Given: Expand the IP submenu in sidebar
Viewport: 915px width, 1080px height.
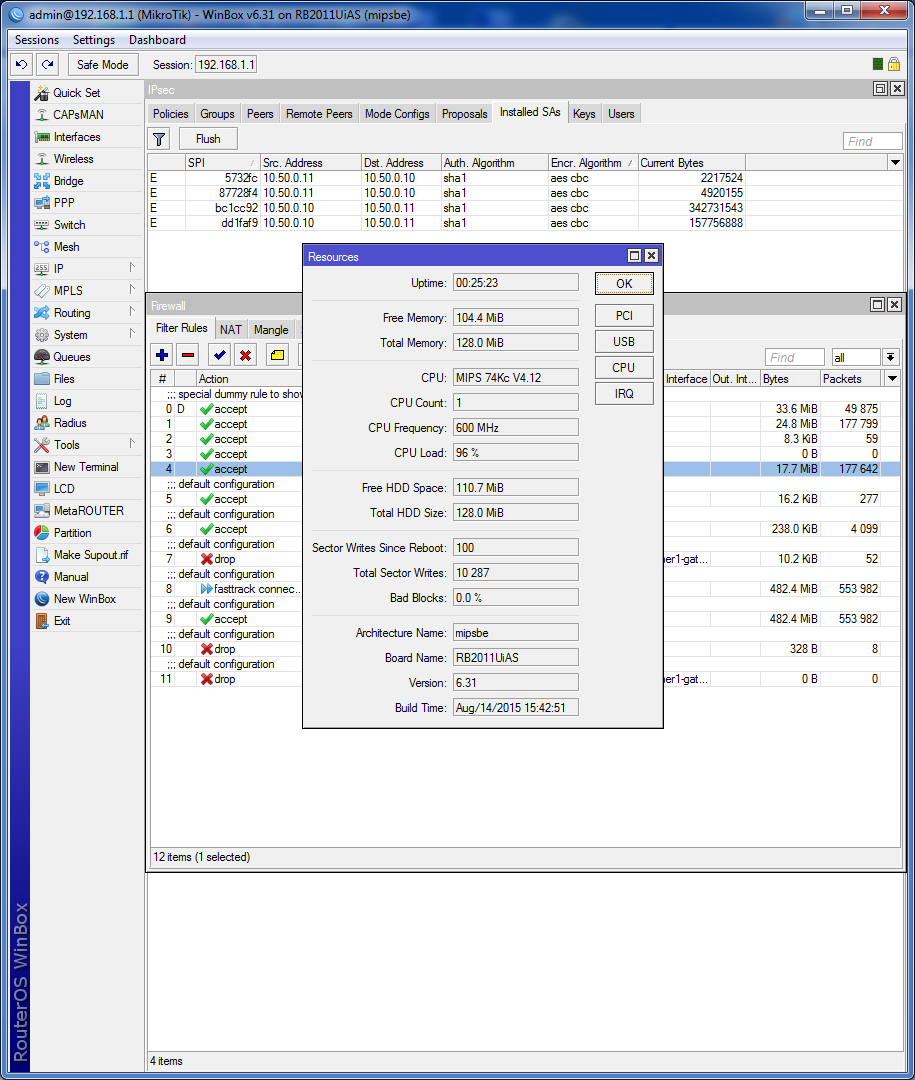Looking at the screenshot, I should coord(132,268).
